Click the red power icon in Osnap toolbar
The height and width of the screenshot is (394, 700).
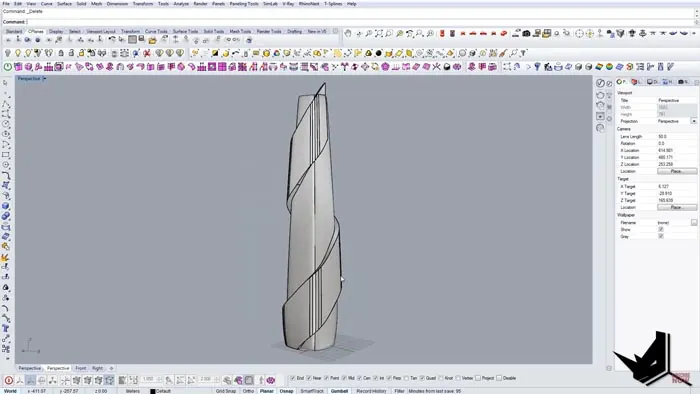[x=8, y=380]
